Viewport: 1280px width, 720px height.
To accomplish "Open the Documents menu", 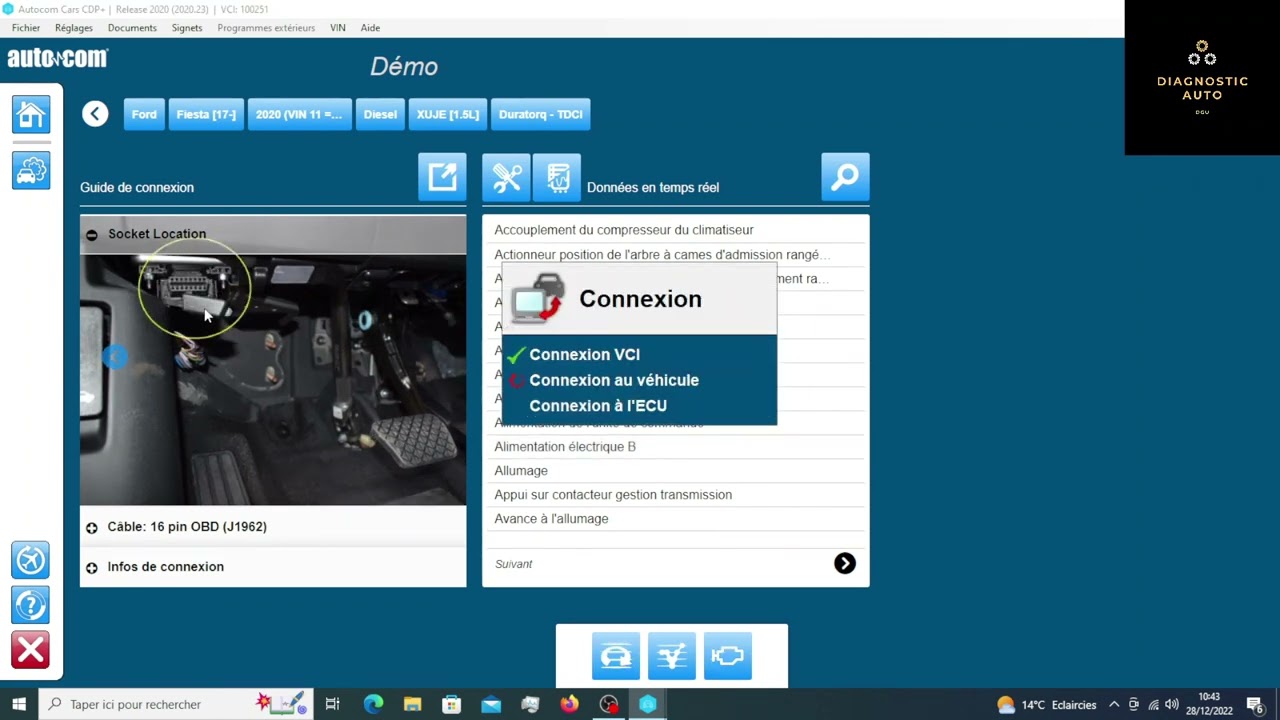I will (x=132, y=28).
